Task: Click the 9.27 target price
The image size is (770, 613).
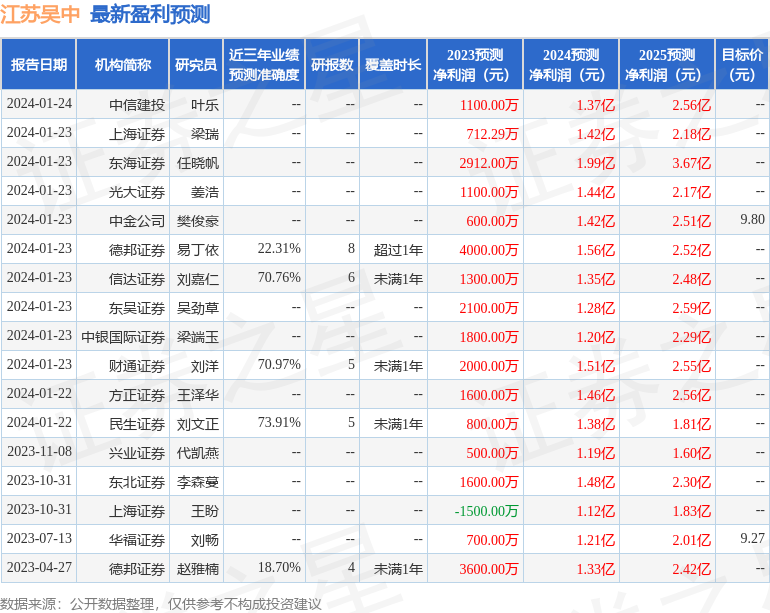Action: pos(752,538)
